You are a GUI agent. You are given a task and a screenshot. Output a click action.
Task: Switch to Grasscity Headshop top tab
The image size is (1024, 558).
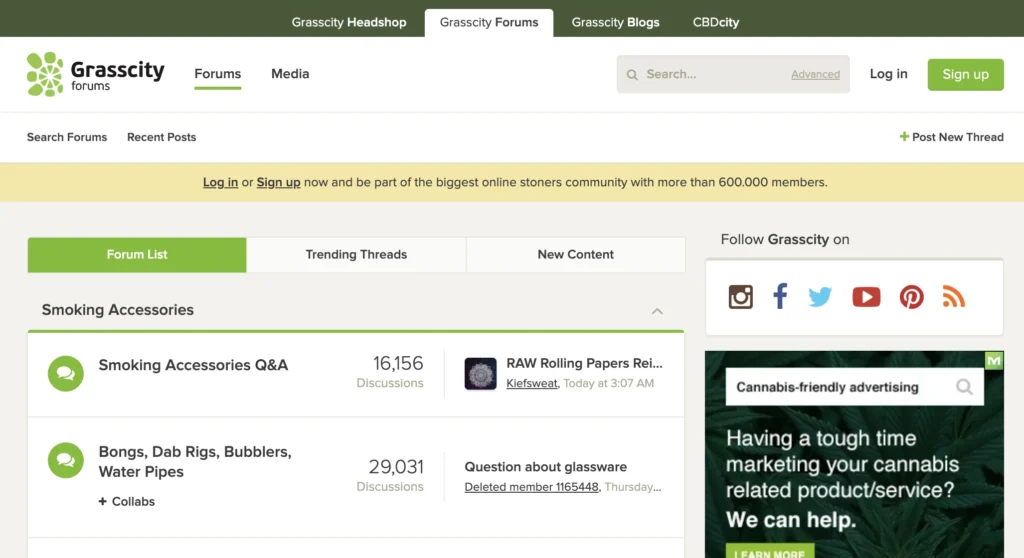349,22
